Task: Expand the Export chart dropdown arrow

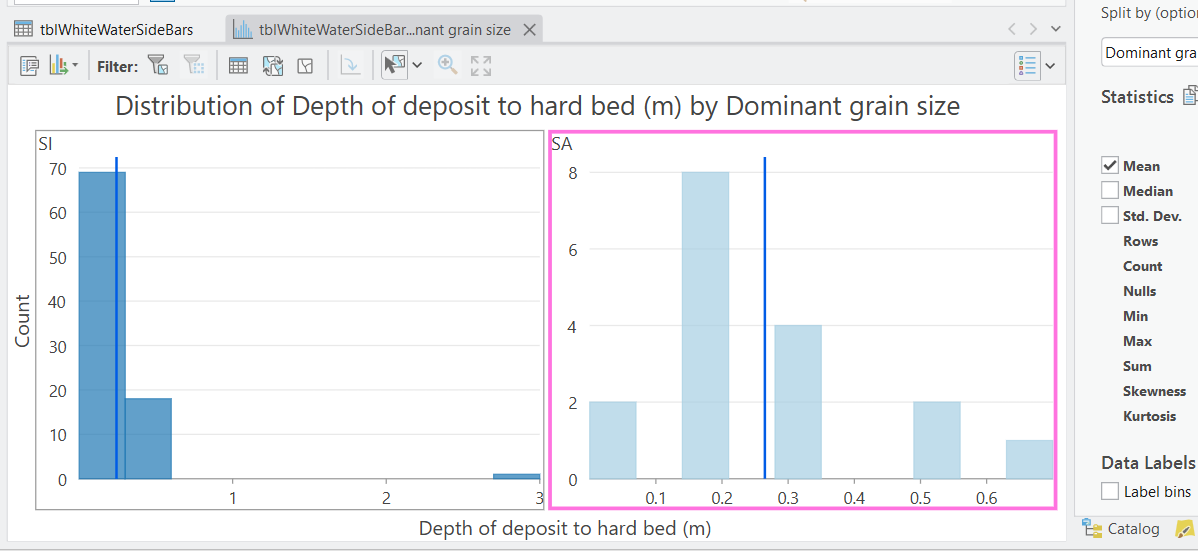Action: pyautogui.click(x=75, y=66)
